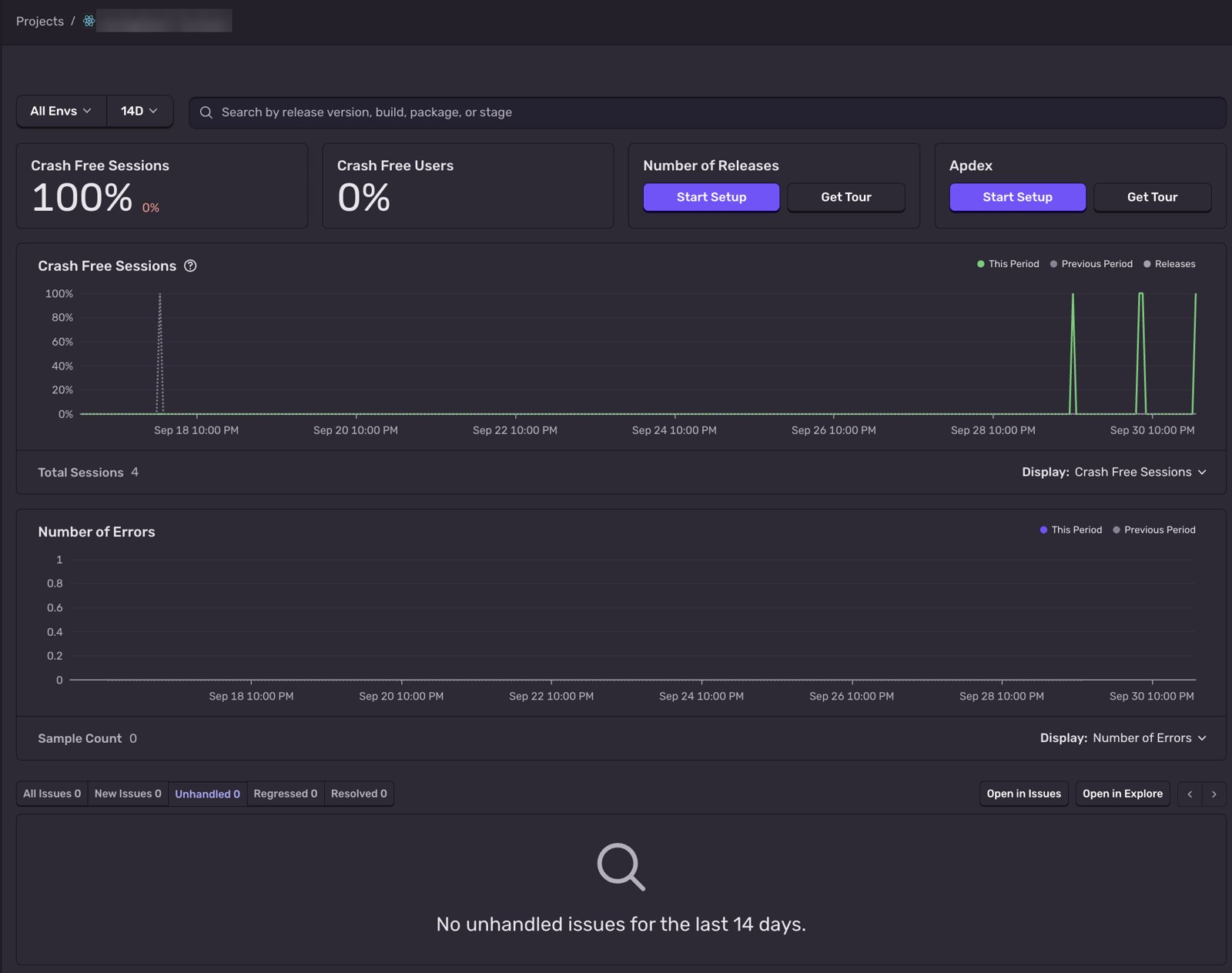Toggle This Period series in Number of Errors legend

tap(1071, 530)
